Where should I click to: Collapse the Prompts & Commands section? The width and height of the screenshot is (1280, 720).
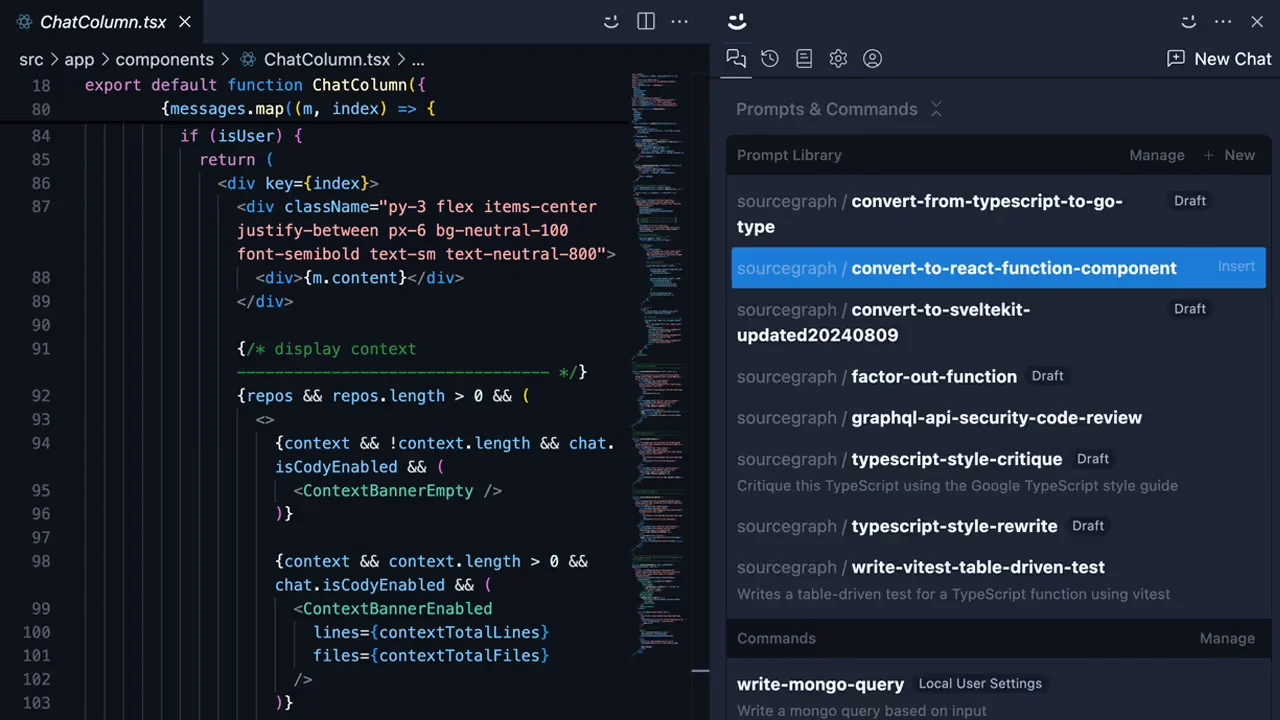pyautogui.click(x=936, y=109)
